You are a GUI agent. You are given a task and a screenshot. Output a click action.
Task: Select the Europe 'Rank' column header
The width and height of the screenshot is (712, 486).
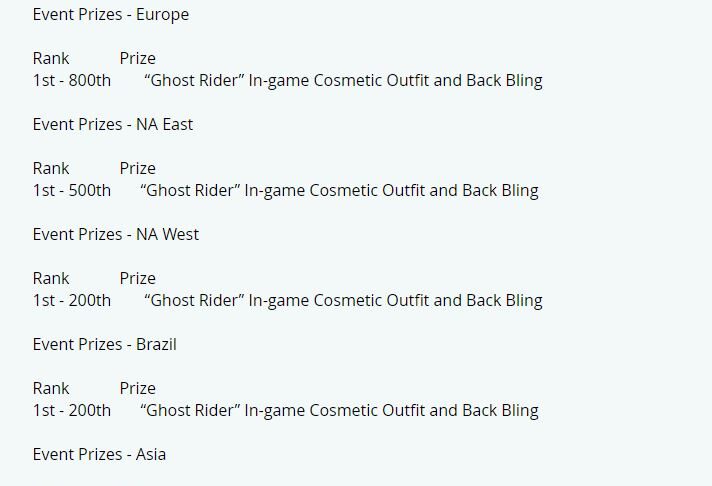tap(51, 58)
